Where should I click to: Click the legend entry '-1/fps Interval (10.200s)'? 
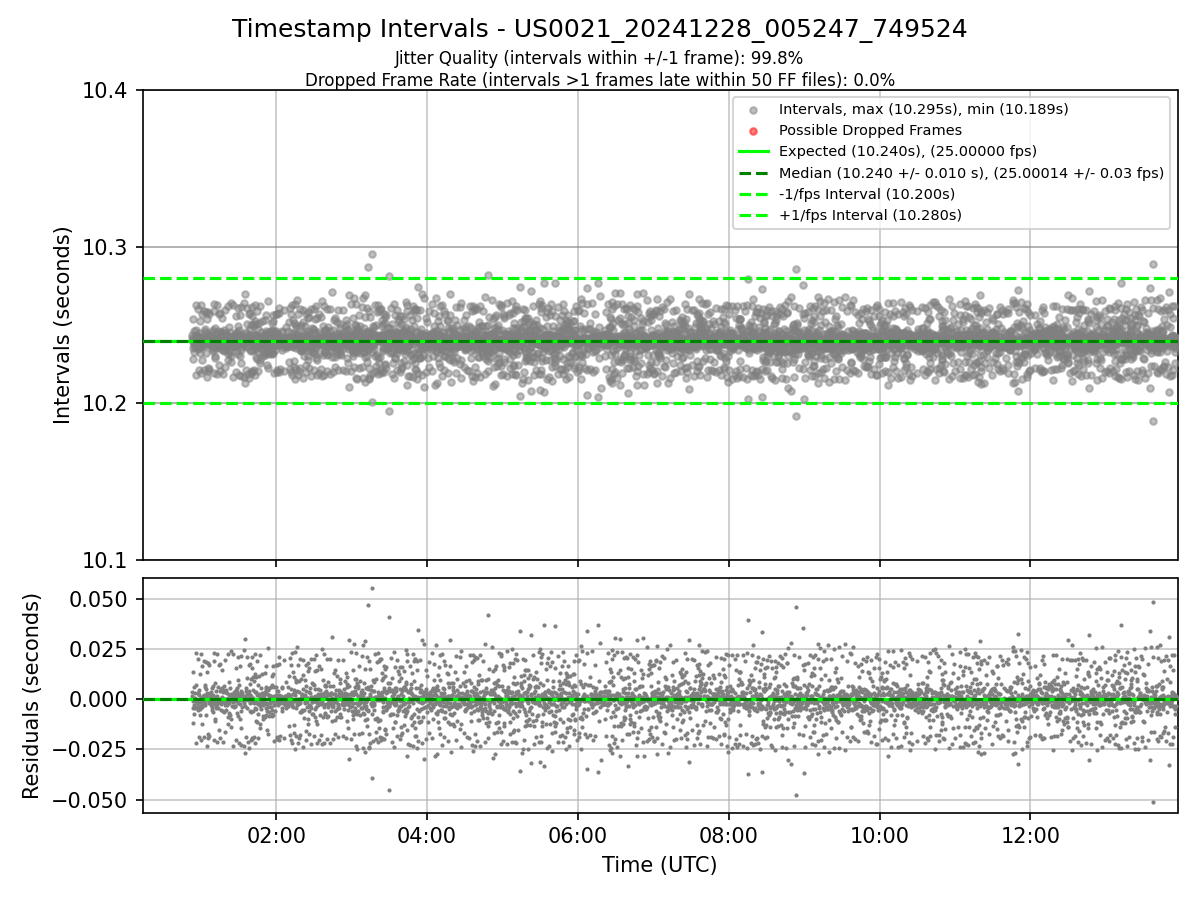coord(866,194)
